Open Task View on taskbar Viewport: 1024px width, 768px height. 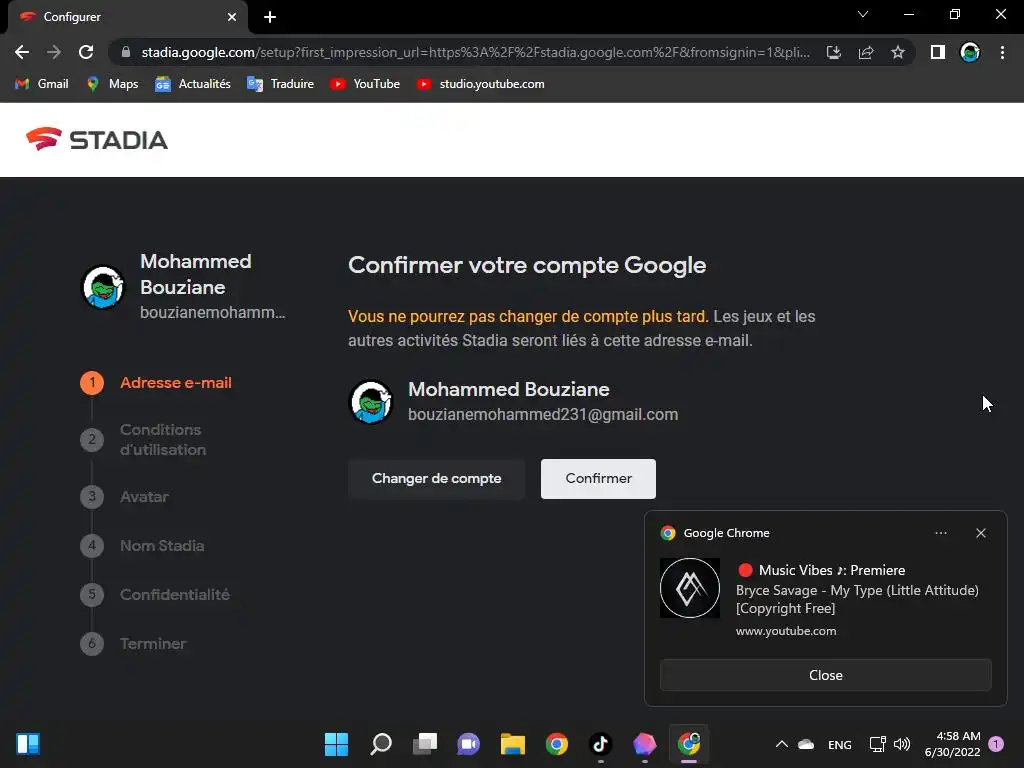(x=424, y=744)
